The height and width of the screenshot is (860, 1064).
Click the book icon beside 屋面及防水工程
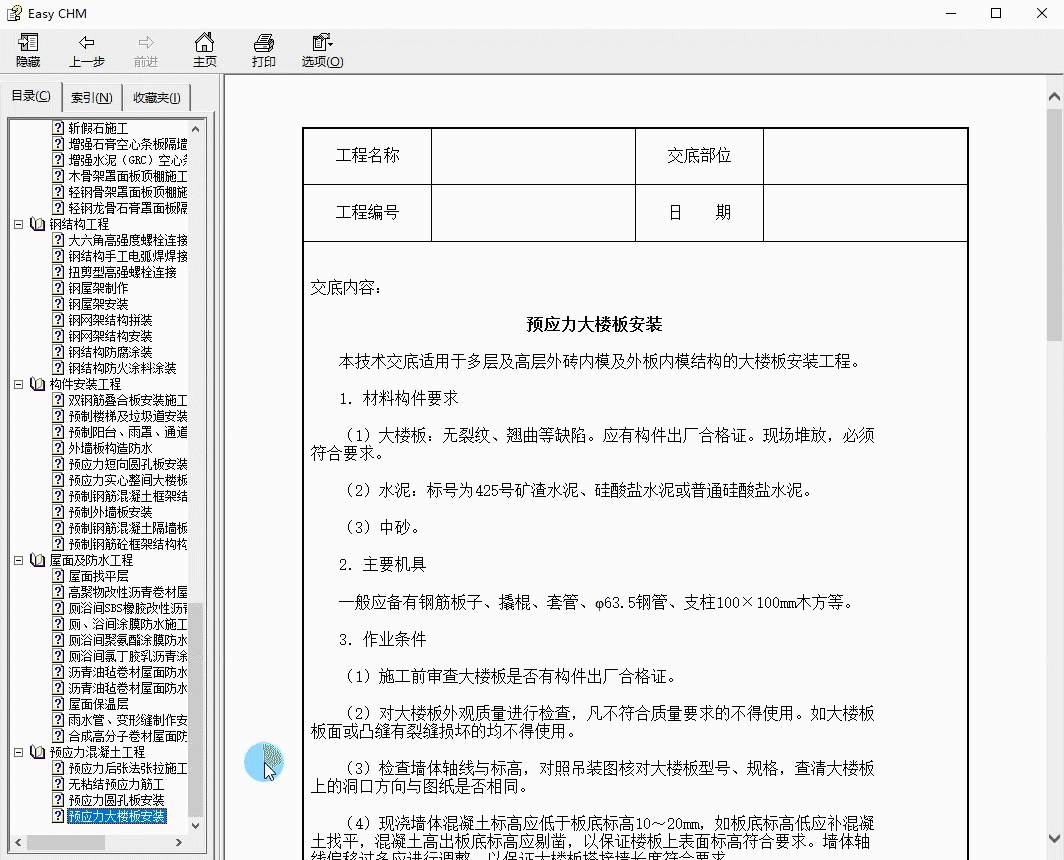coord(37,560)
